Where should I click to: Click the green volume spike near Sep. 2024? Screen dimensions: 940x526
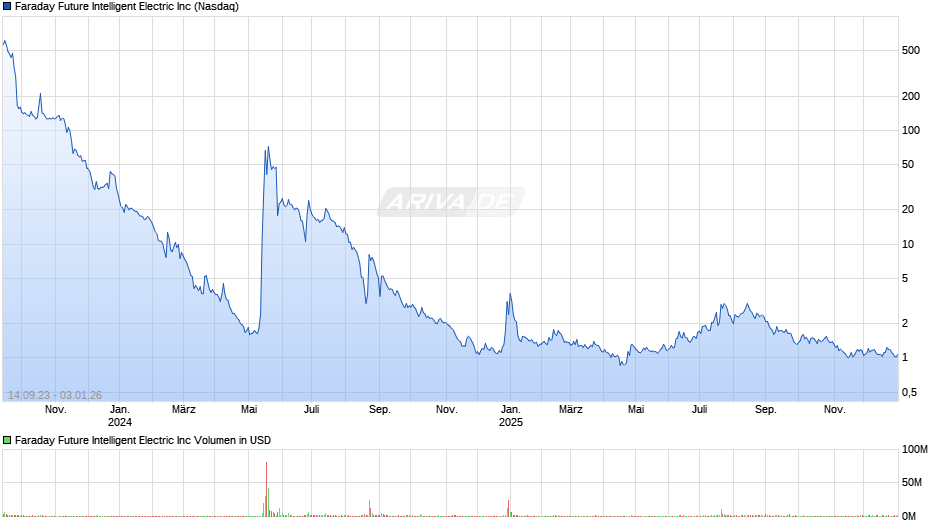[x=369, y=508]
